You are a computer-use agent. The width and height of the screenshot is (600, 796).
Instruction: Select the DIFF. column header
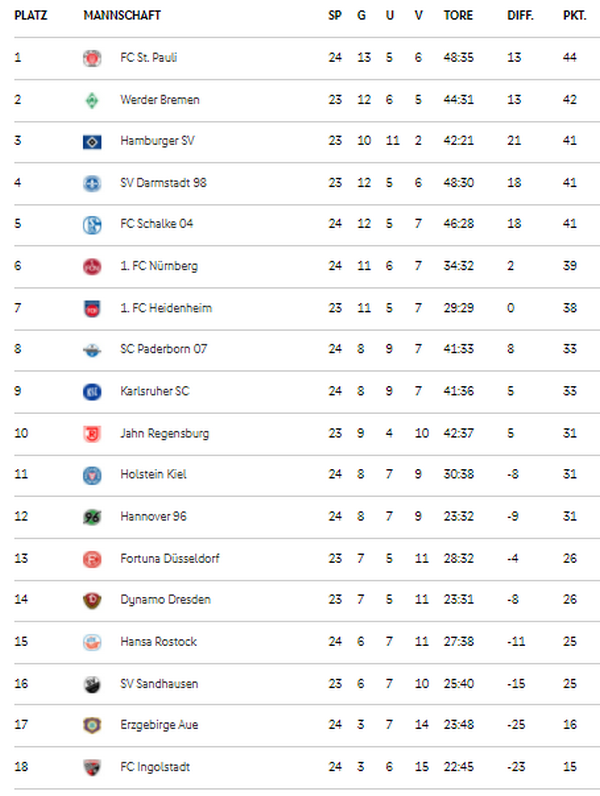click(x=520, y=16)
